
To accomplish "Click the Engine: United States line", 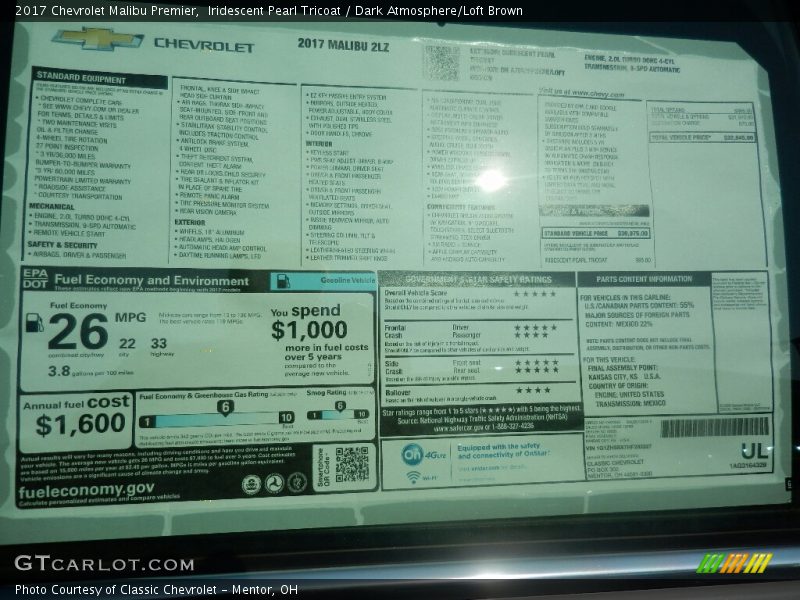I will click(630, 394).
